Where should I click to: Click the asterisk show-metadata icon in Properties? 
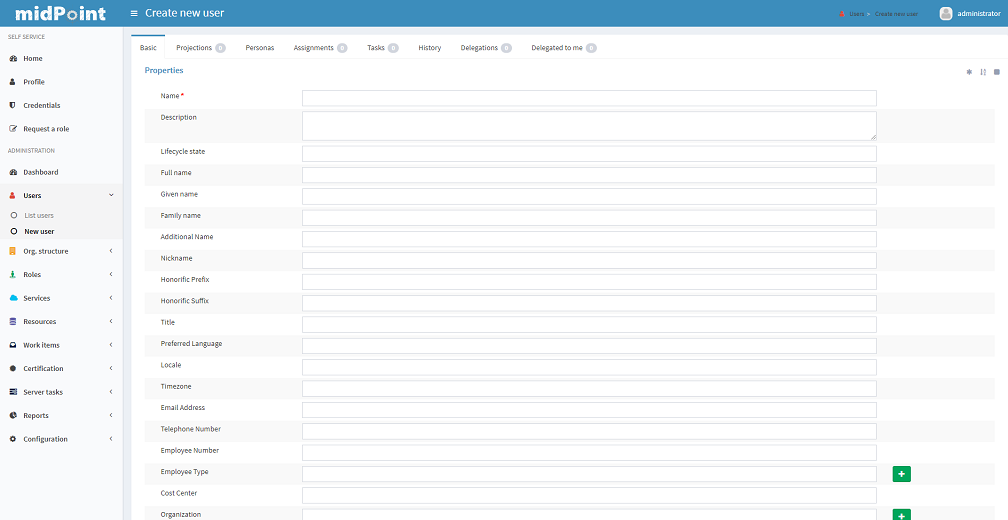[x=969, y=72]
